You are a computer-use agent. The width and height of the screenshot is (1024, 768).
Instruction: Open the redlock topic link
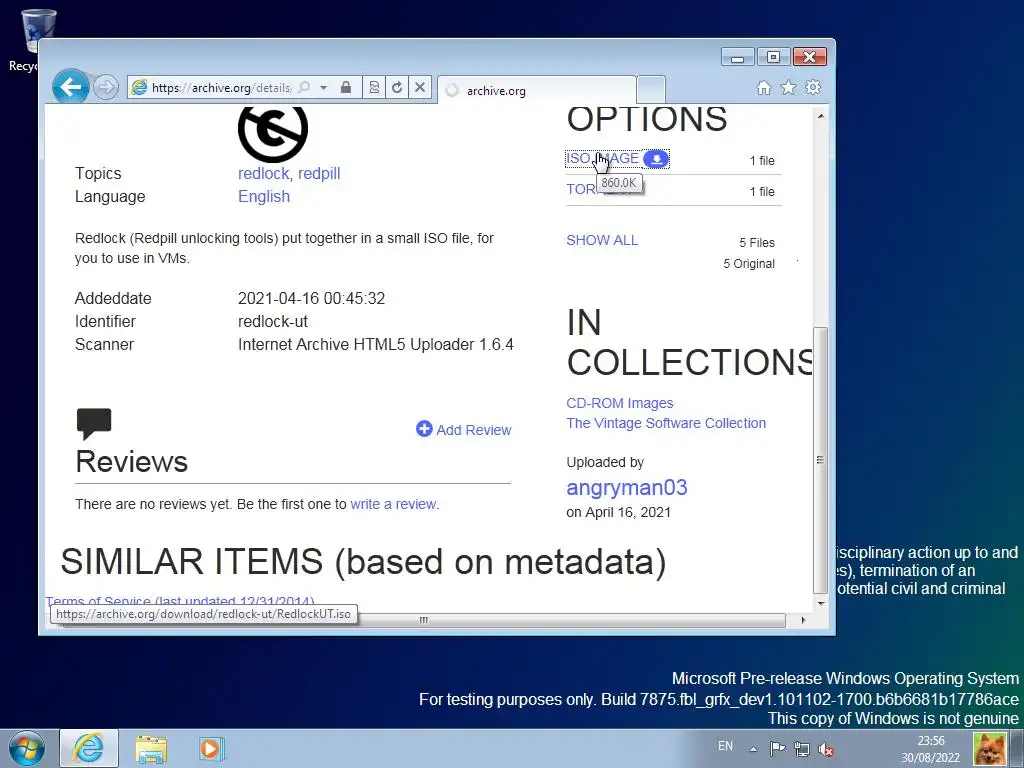(263, 173)
